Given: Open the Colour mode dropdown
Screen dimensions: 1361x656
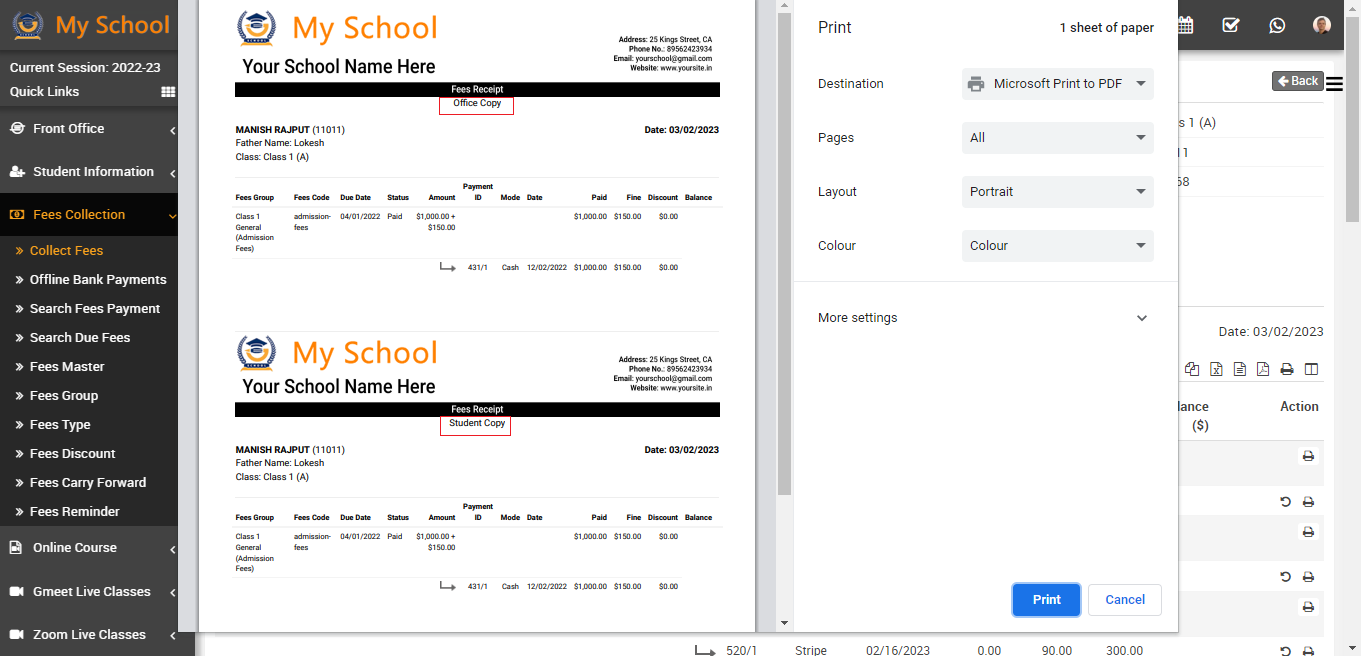Looking at the screenshot, I should point(1057,246).
